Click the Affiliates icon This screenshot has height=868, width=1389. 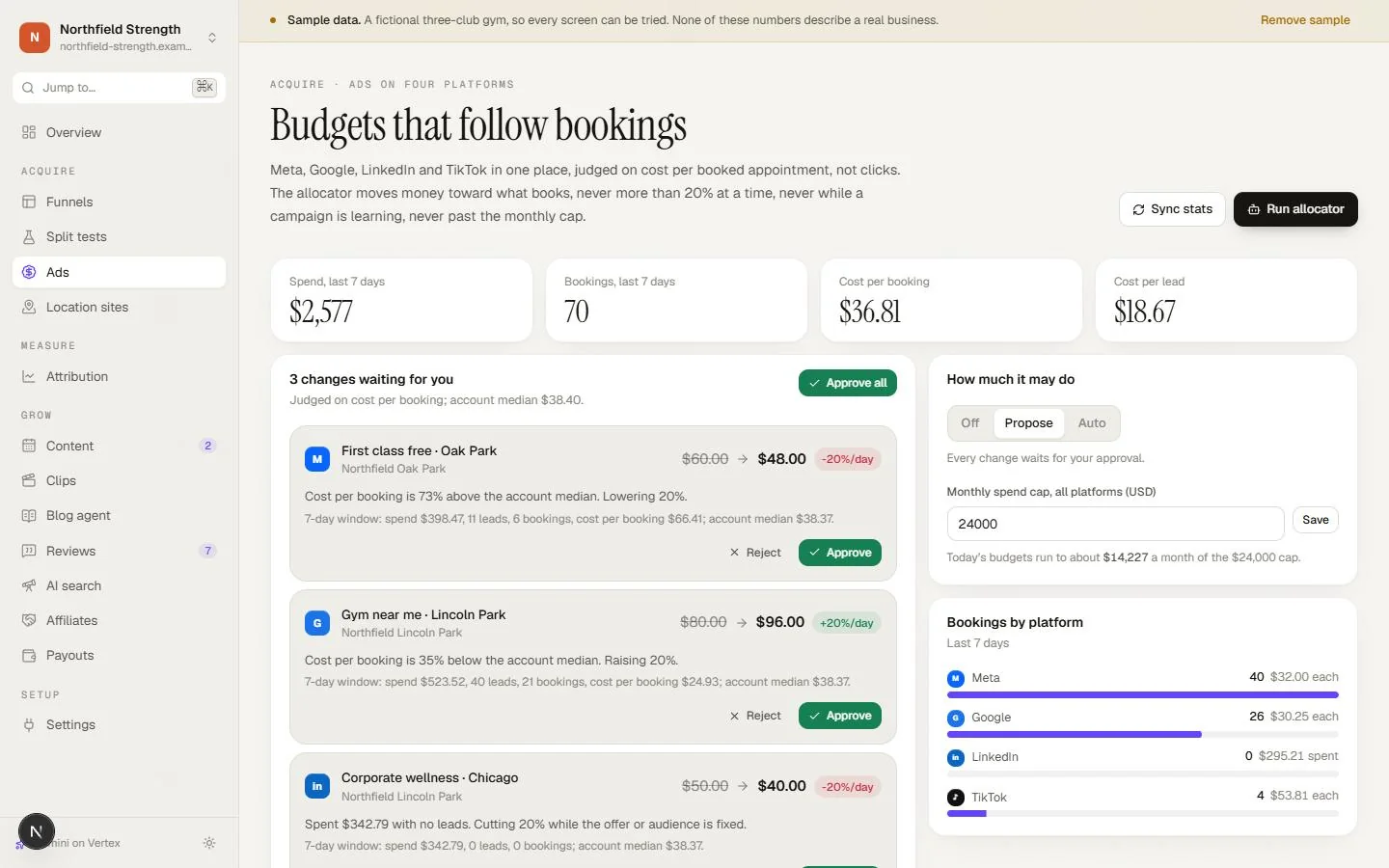click(29, 620)
